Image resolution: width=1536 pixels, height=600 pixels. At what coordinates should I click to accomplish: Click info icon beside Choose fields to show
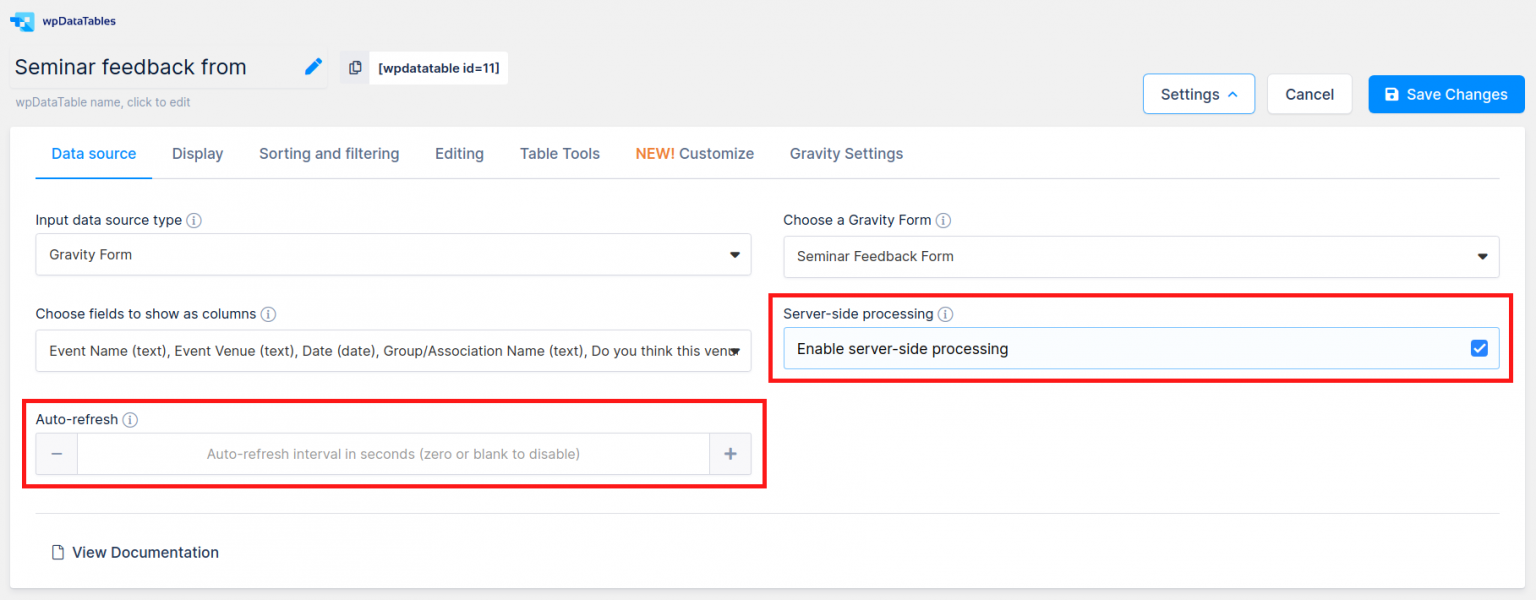268,314
